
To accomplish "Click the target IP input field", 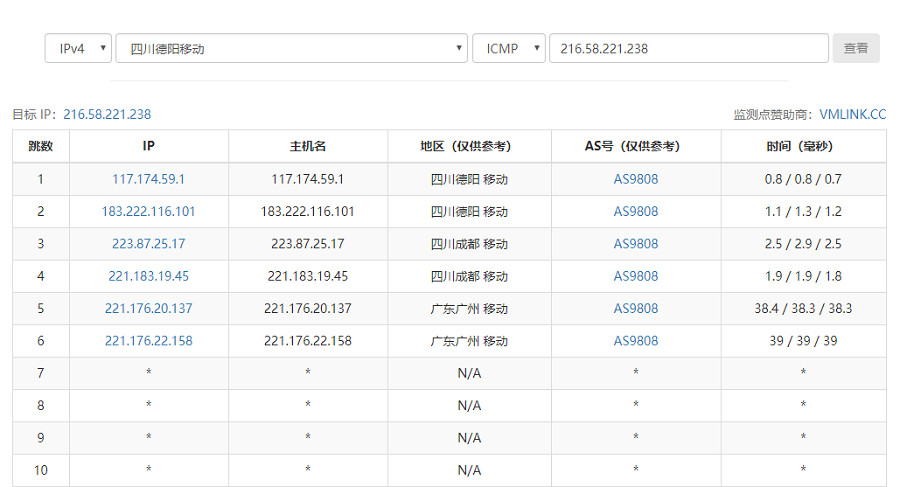I will (x=688, y=48).
